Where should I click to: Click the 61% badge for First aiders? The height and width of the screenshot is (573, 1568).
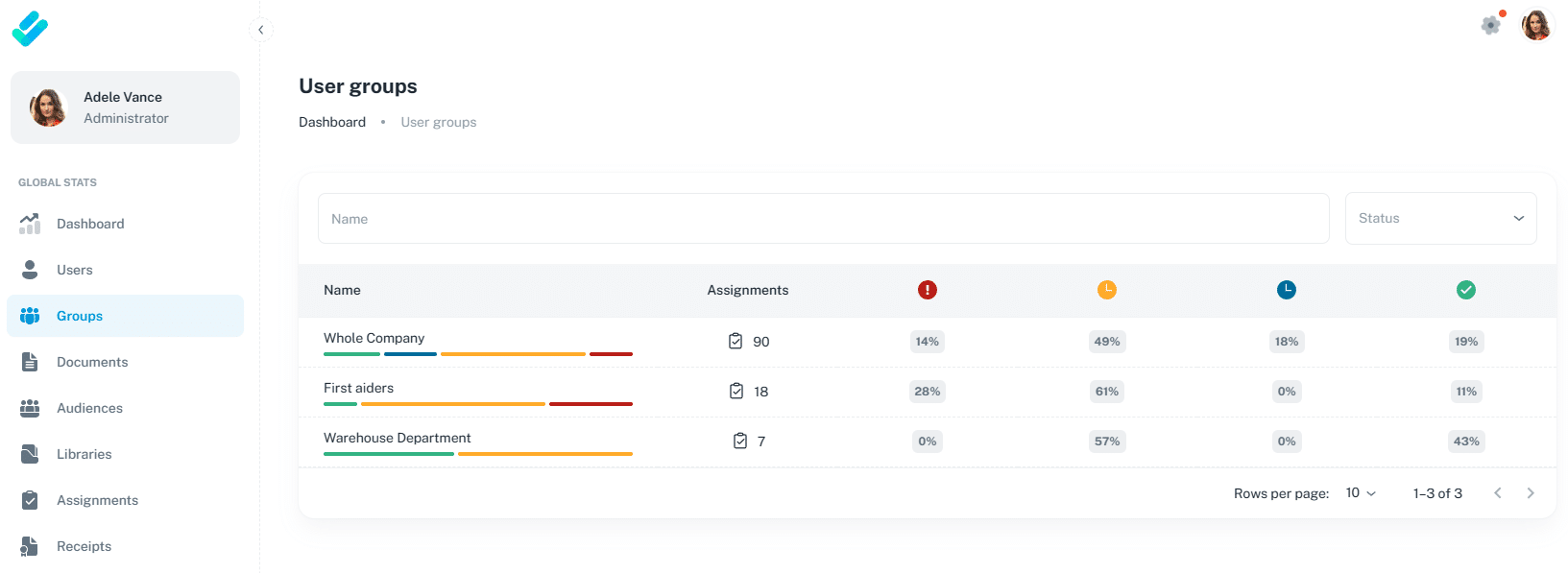pyautogui.click(x=1107, y=392)
